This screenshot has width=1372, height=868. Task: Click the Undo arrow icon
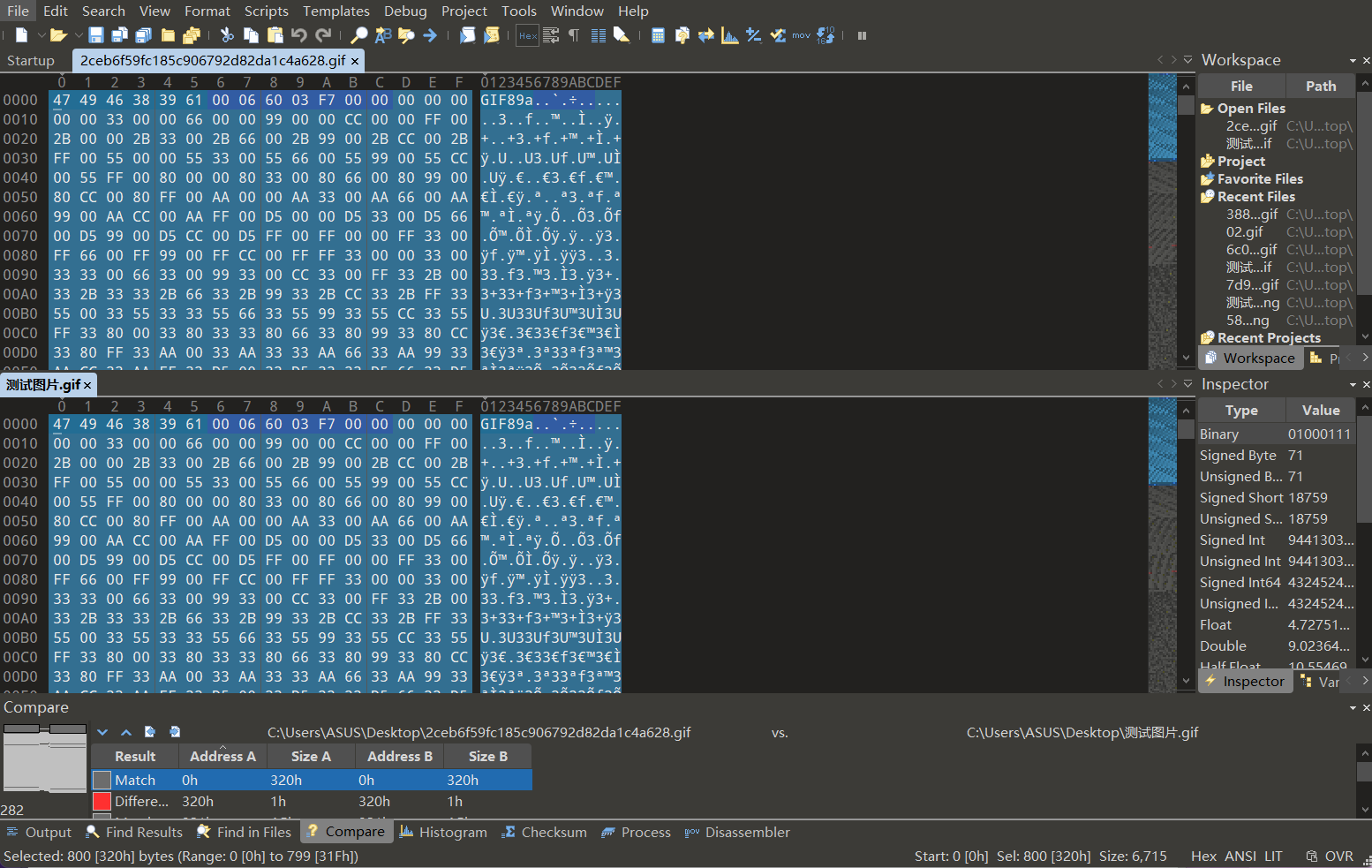(x=299, y=35)
